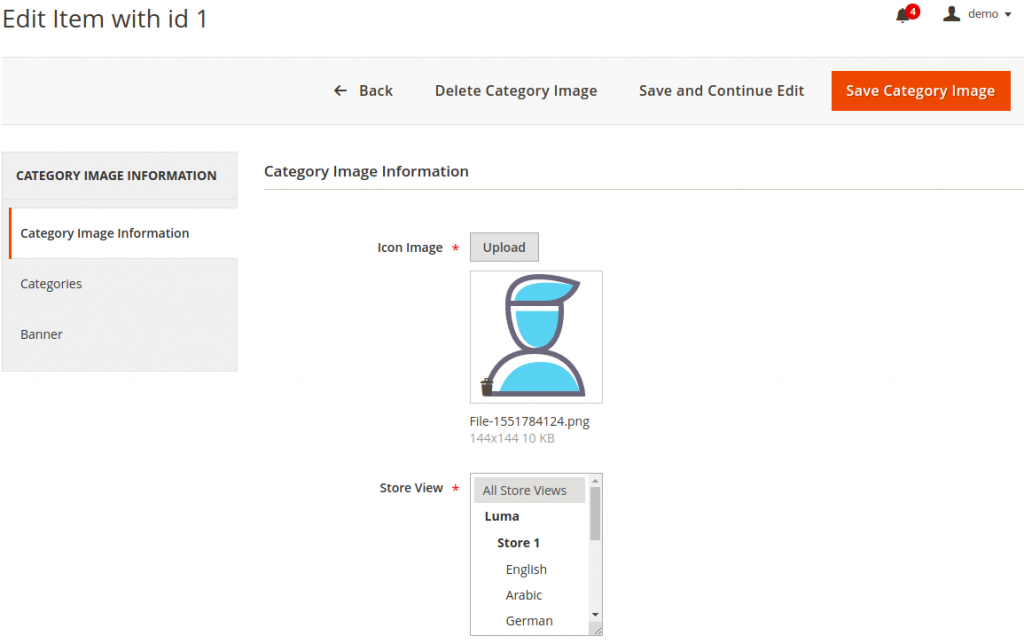The image size is (1024, 644).
Task: Click the File-1551784124.png filename label
Action: (x=530, y=421)
